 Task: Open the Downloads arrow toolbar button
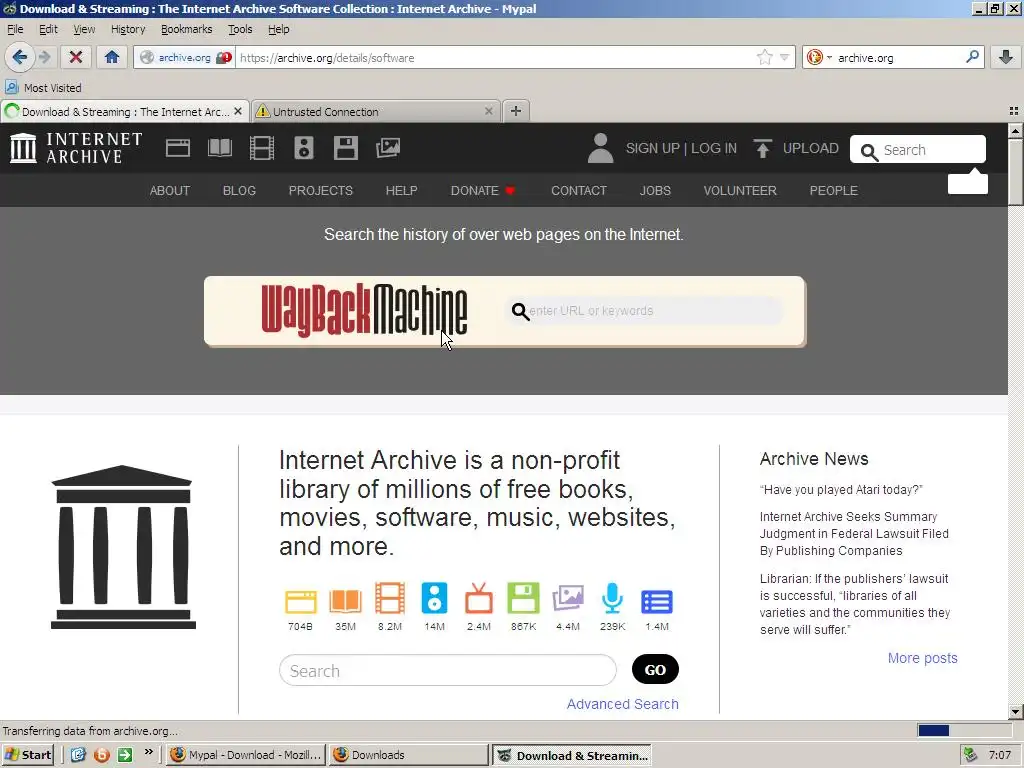(1006, 57)
